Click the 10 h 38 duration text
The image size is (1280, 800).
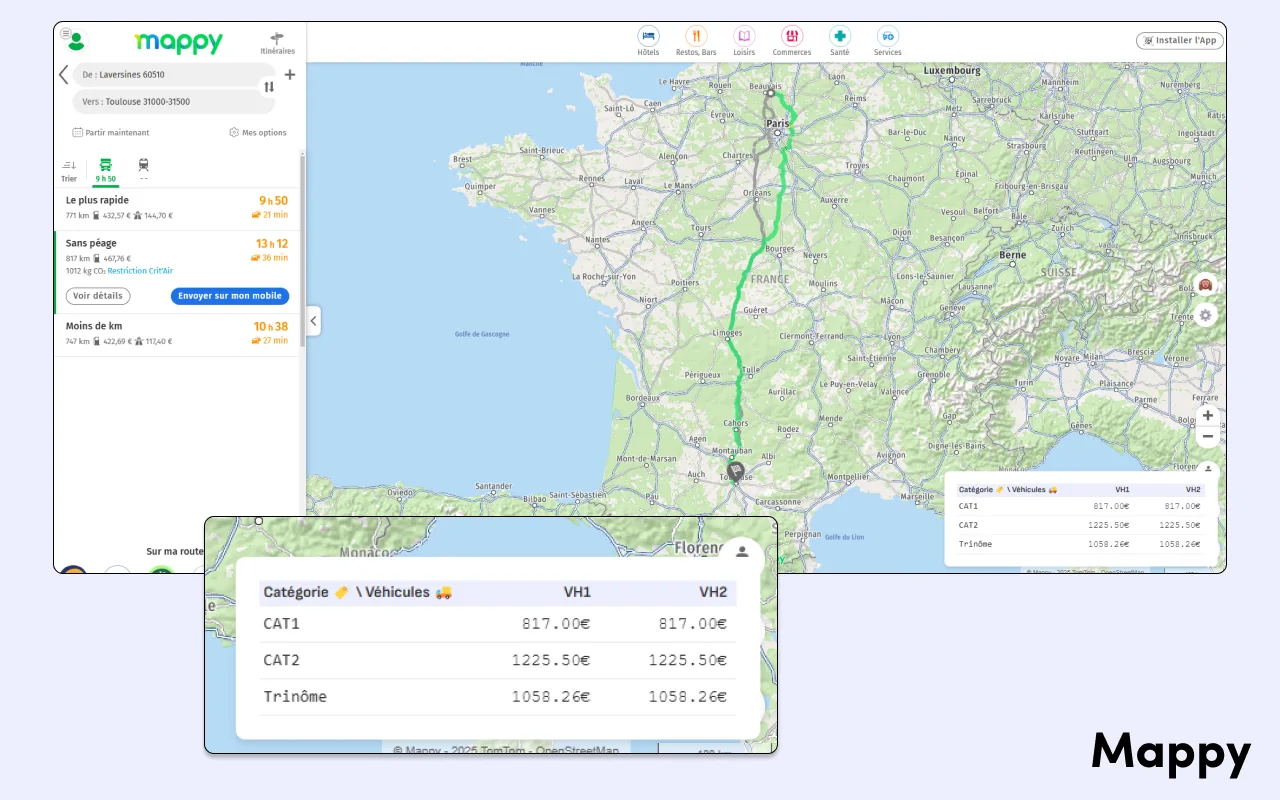271,327
